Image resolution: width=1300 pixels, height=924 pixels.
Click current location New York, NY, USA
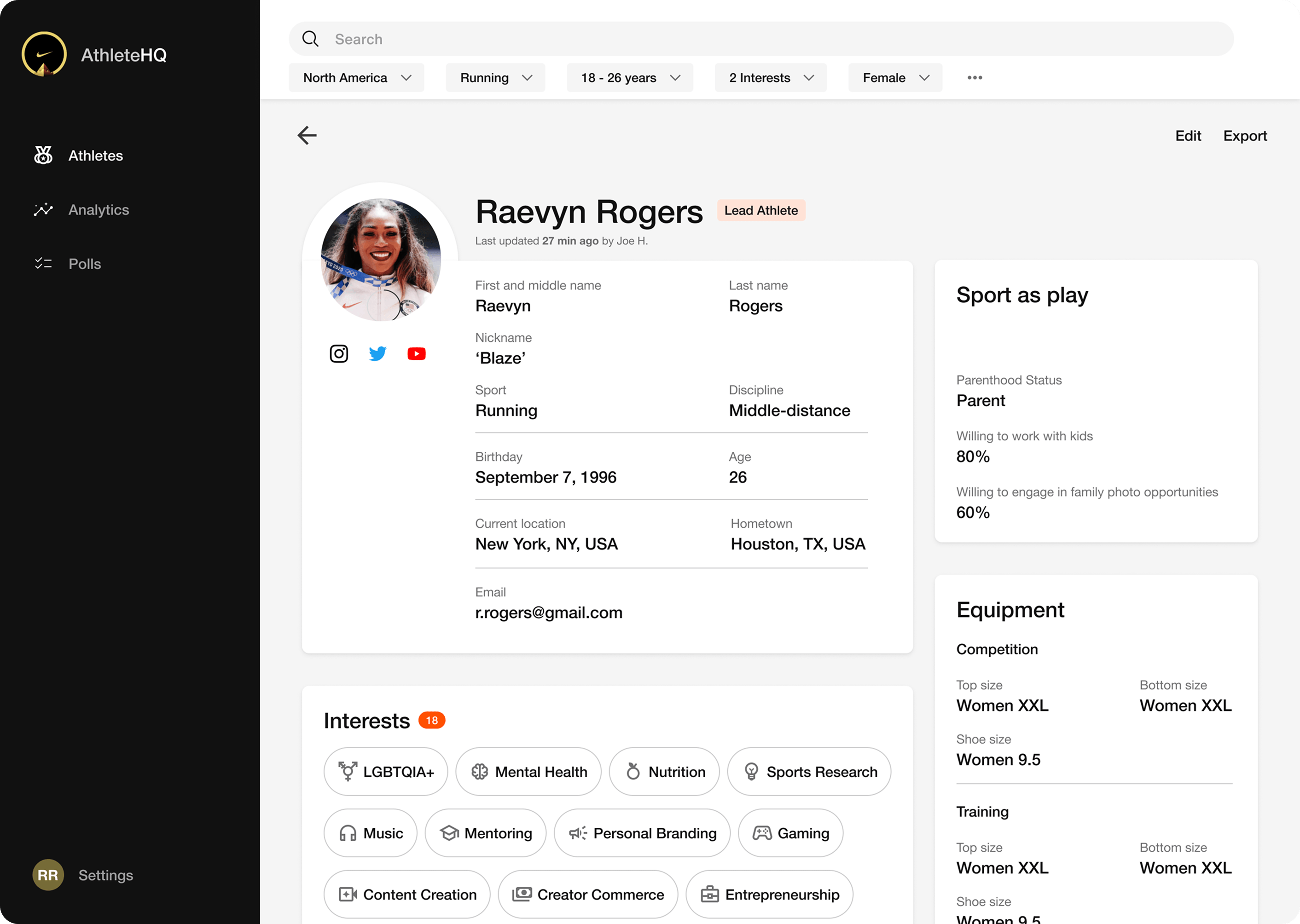pyautogui.click(x=546, y=544)
